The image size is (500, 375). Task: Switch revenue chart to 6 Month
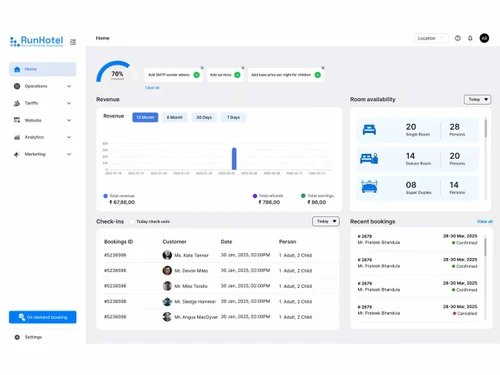175,117
